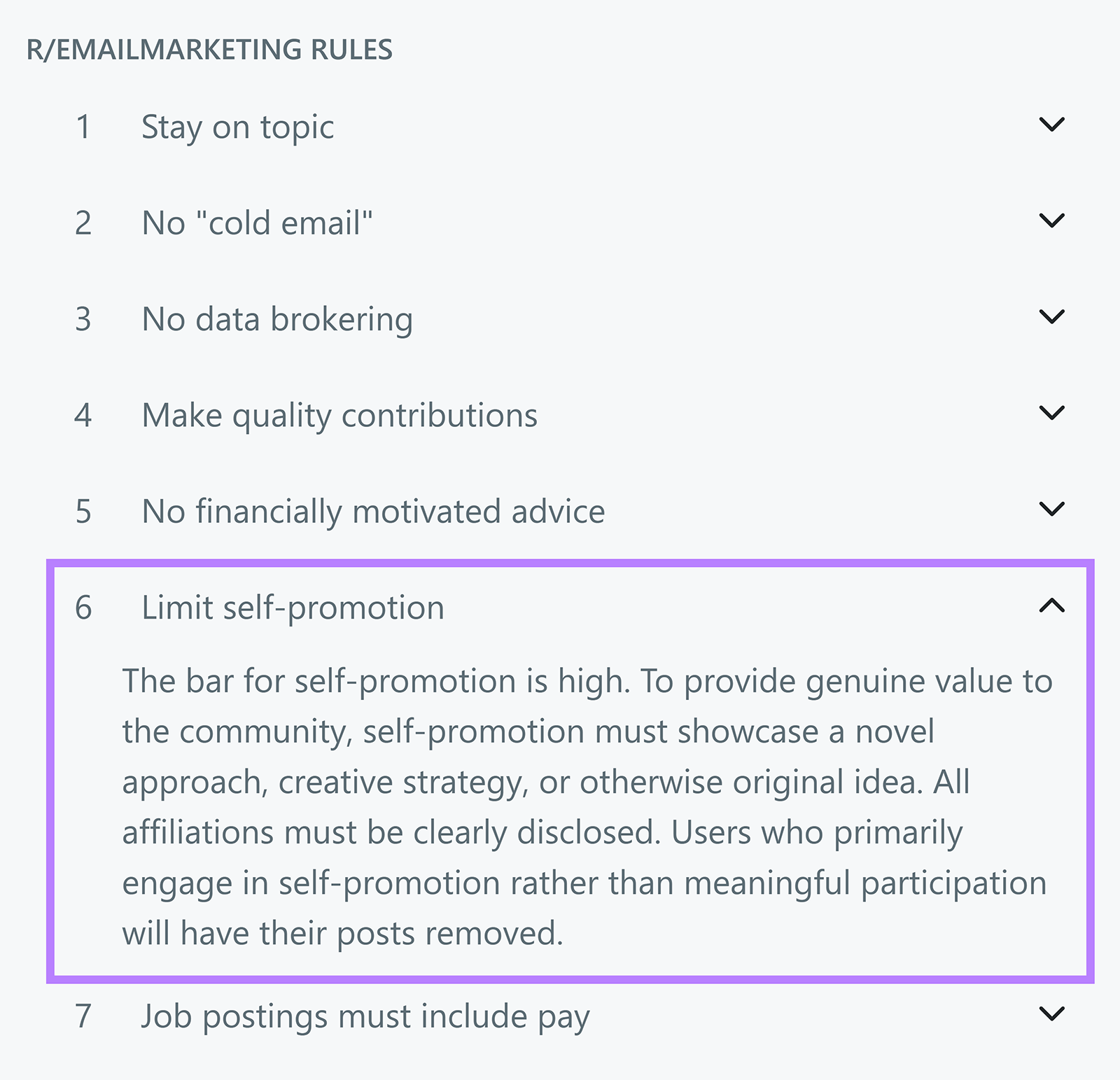Click the downward chevron beside rule 2
Viewport: 1120px width, 1080px height.
point(1053,223)
